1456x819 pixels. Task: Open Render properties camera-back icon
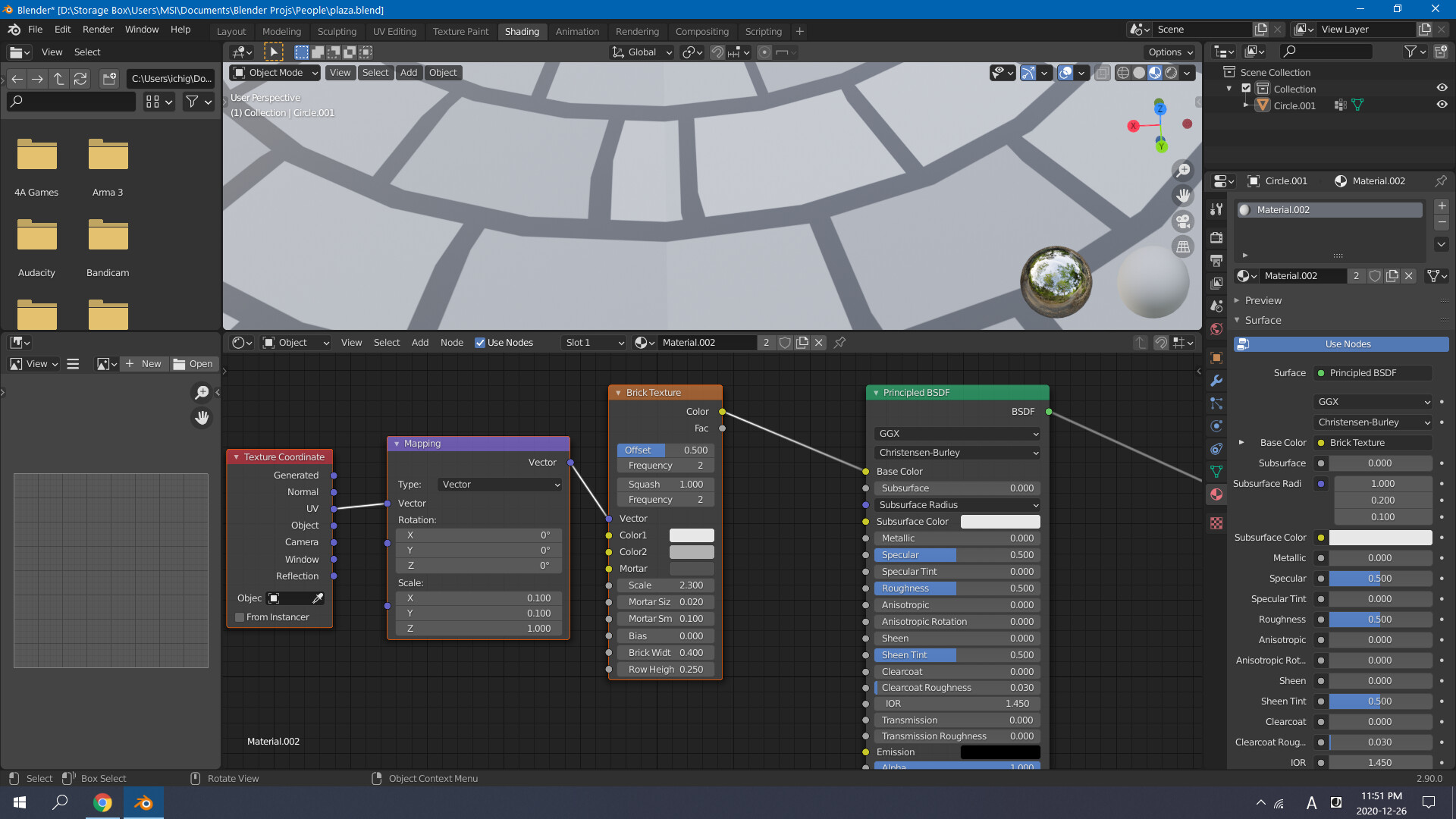tap(1216, 237)
